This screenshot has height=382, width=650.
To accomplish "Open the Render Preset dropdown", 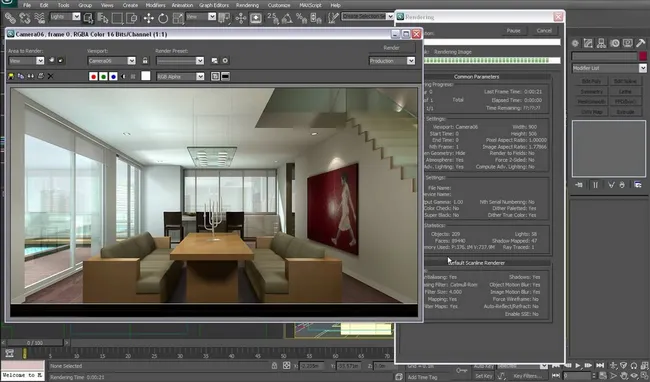I will pyautogui.click(x=180, y=61).
